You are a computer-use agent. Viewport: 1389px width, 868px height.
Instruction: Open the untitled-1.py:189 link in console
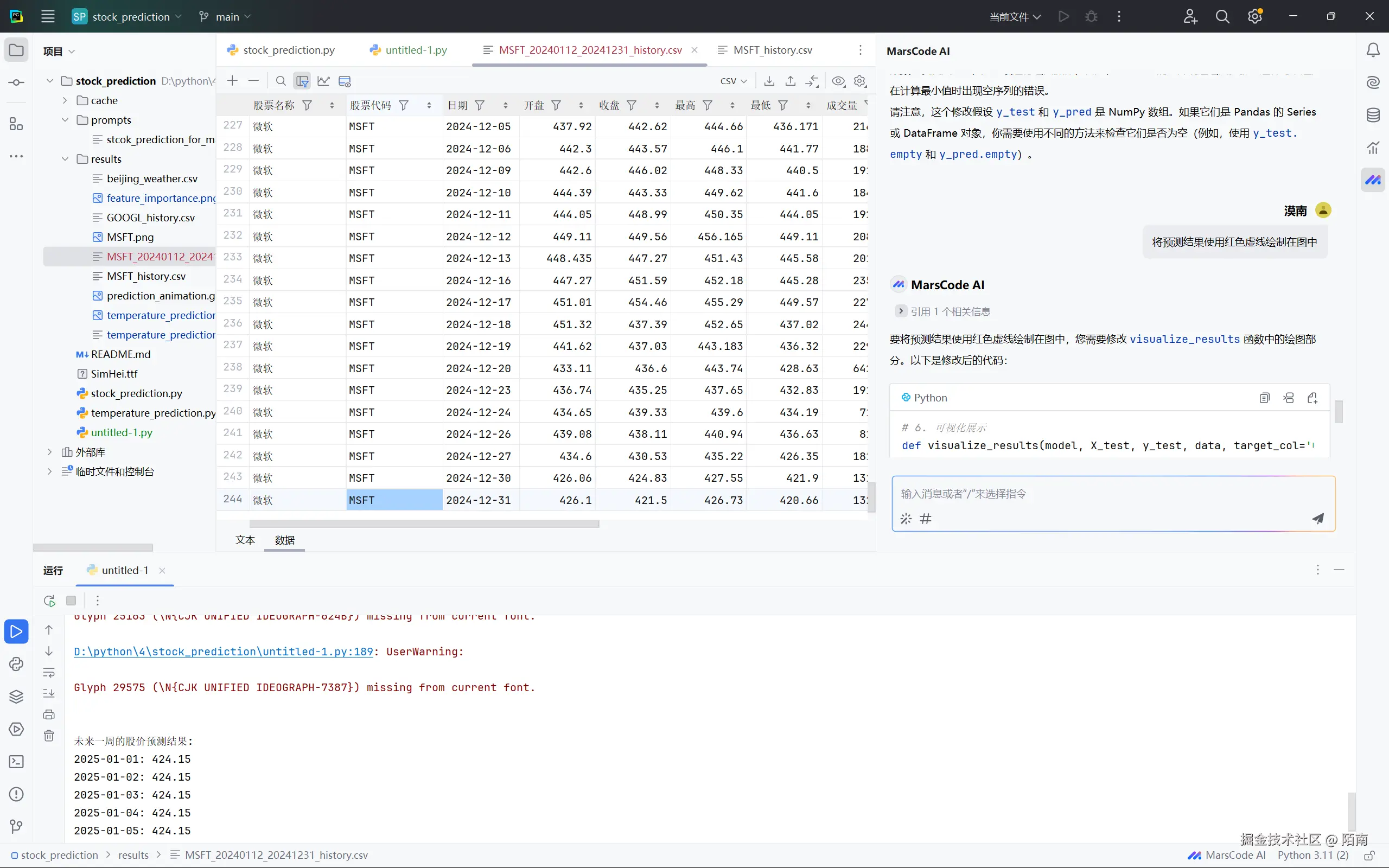click(224, 652)
